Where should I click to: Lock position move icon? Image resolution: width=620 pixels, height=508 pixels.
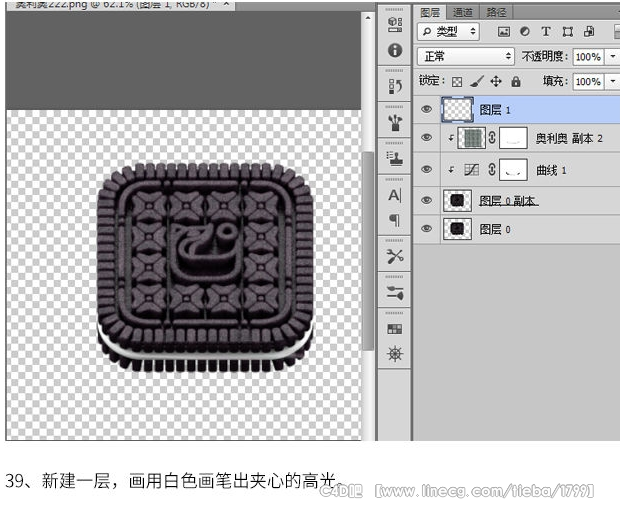496,81
